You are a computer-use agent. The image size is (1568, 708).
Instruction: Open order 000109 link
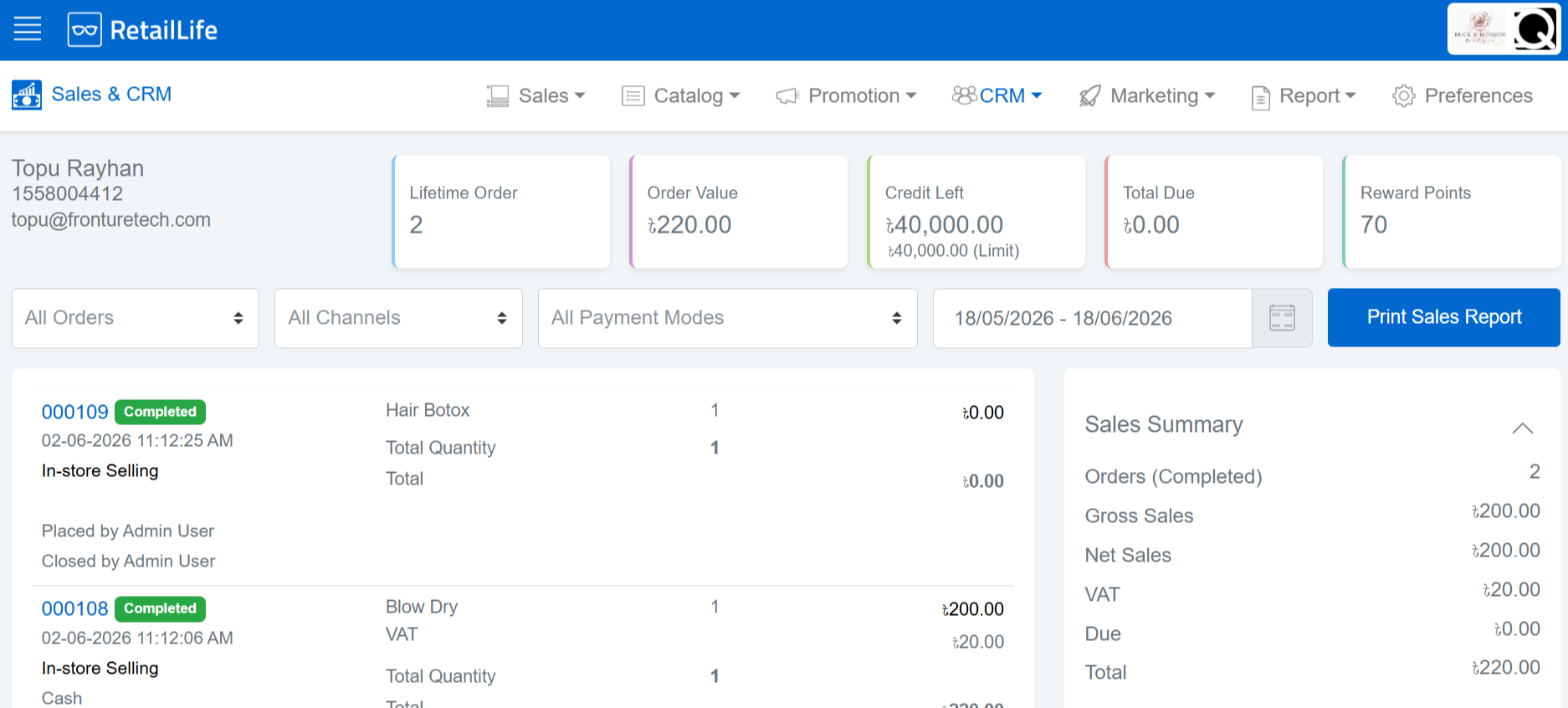coord(75,412)
